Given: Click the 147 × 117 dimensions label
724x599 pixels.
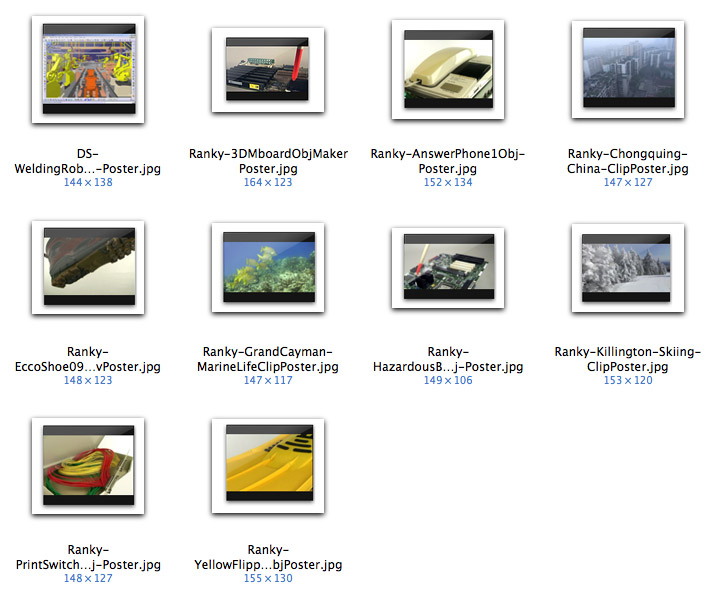Looking at the screenshot, I should pos(268,381).
